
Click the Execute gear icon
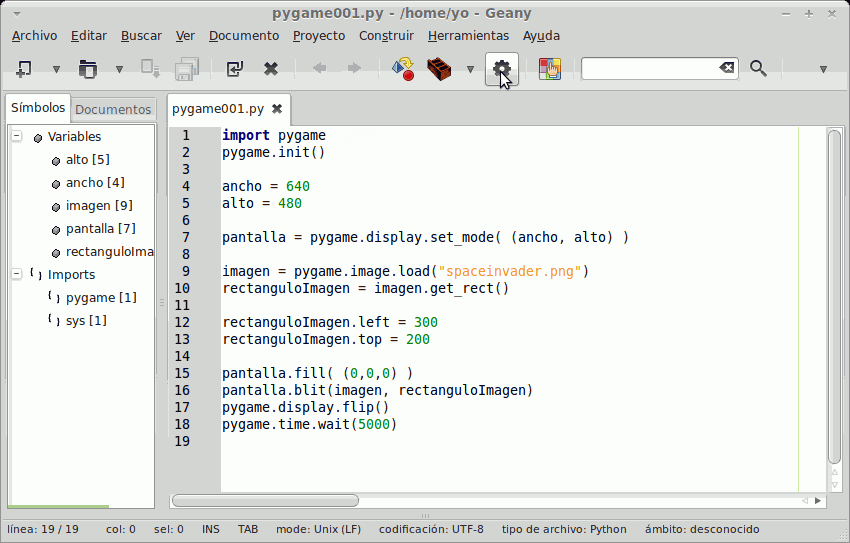point(501,69)
